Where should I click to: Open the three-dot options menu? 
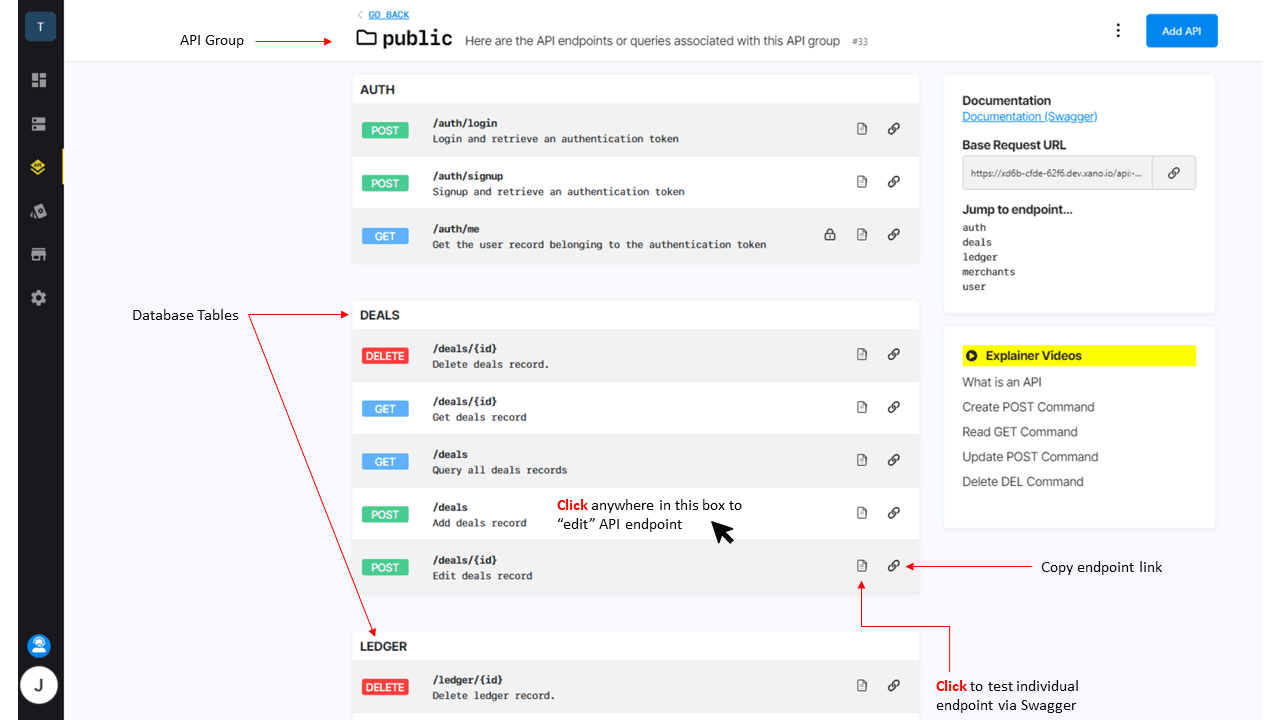(x=1118, y=31)
